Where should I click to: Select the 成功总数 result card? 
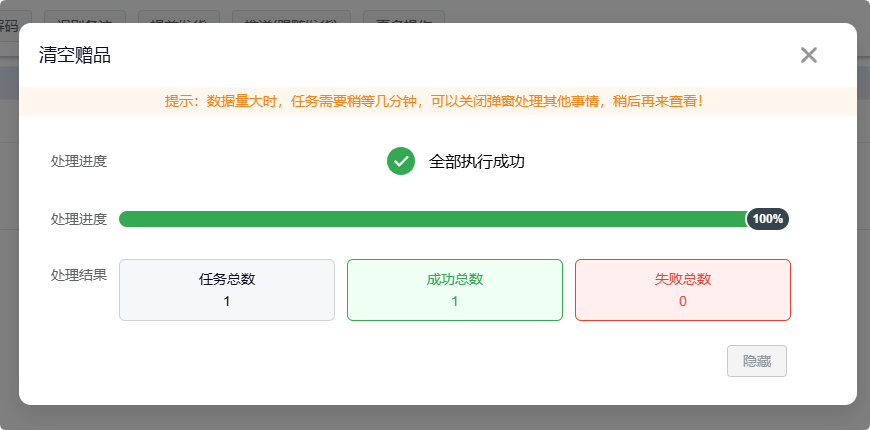click(x=455, y=290)
